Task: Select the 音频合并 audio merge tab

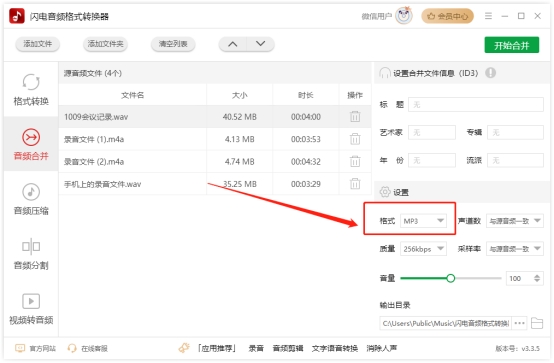Action: pyautogui.click(x=31, y=144)
